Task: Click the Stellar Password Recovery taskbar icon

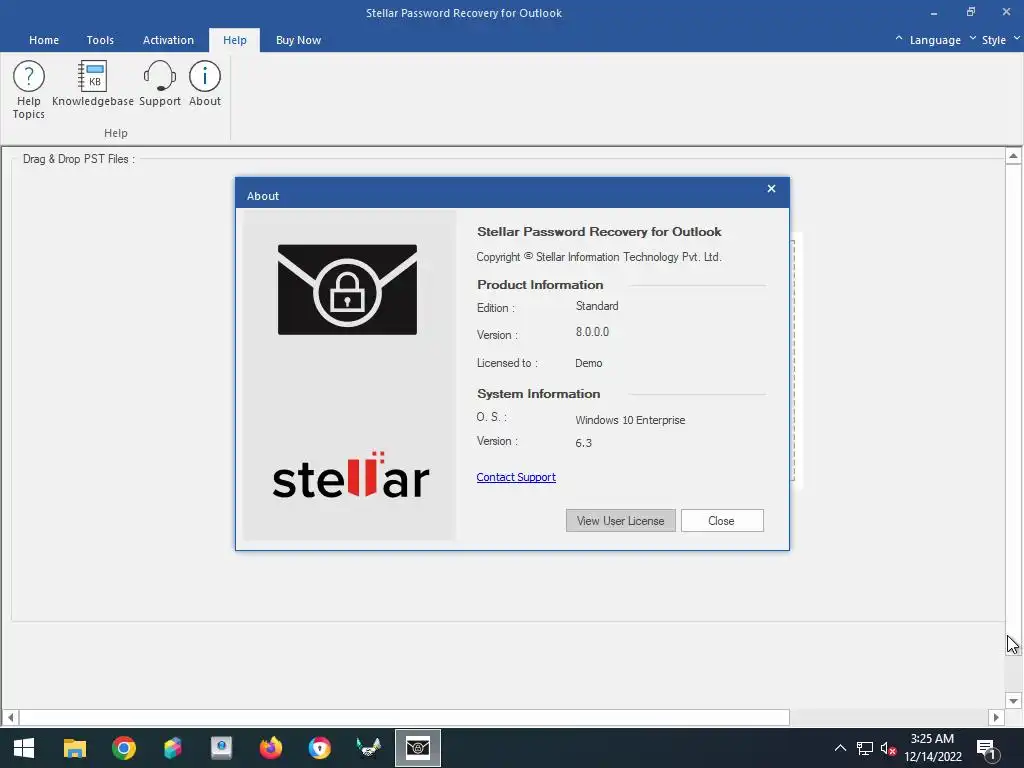Action: click(418, 748)
